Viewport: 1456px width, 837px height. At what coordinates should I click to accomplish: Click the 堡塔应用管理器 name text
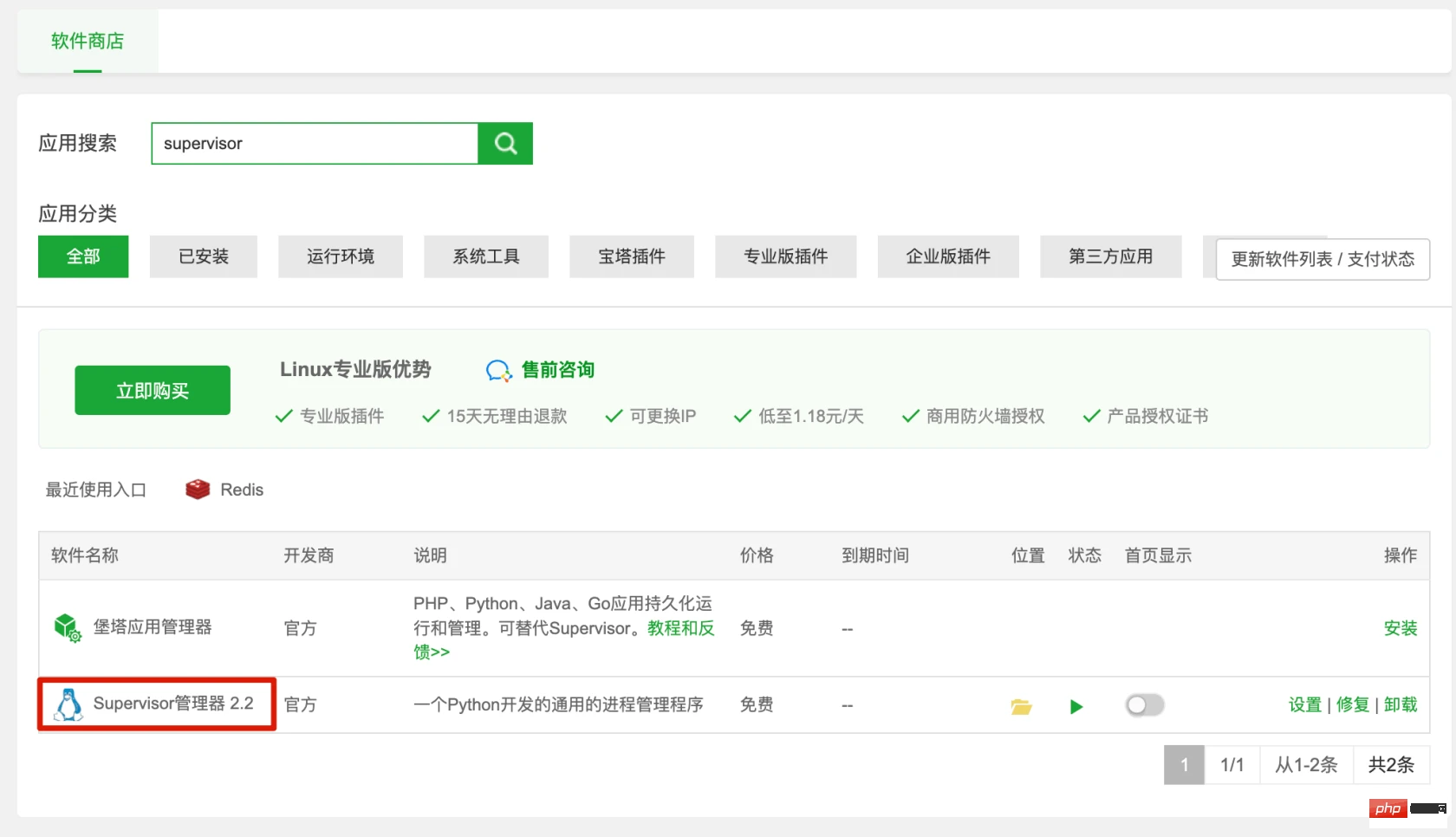[x=153, y=626]
